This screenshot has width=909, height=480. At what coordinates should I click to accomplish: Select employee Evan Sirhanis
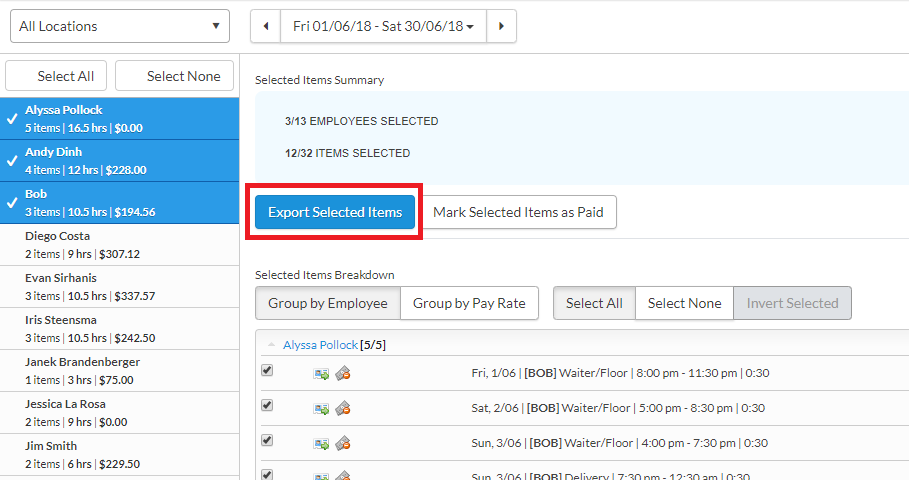119,287
